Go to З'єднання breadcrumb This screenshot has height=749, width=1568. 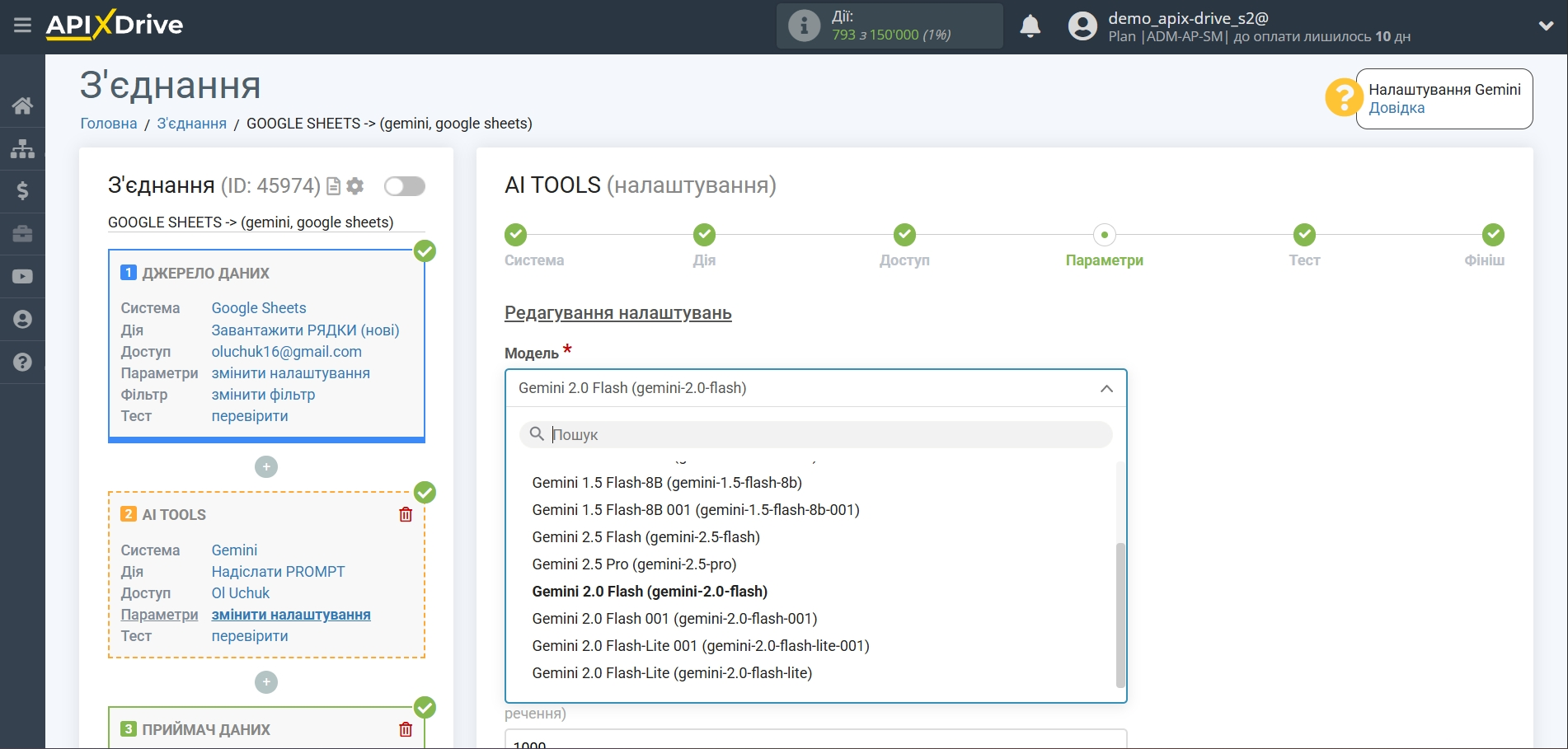click(x=192, y=124)
